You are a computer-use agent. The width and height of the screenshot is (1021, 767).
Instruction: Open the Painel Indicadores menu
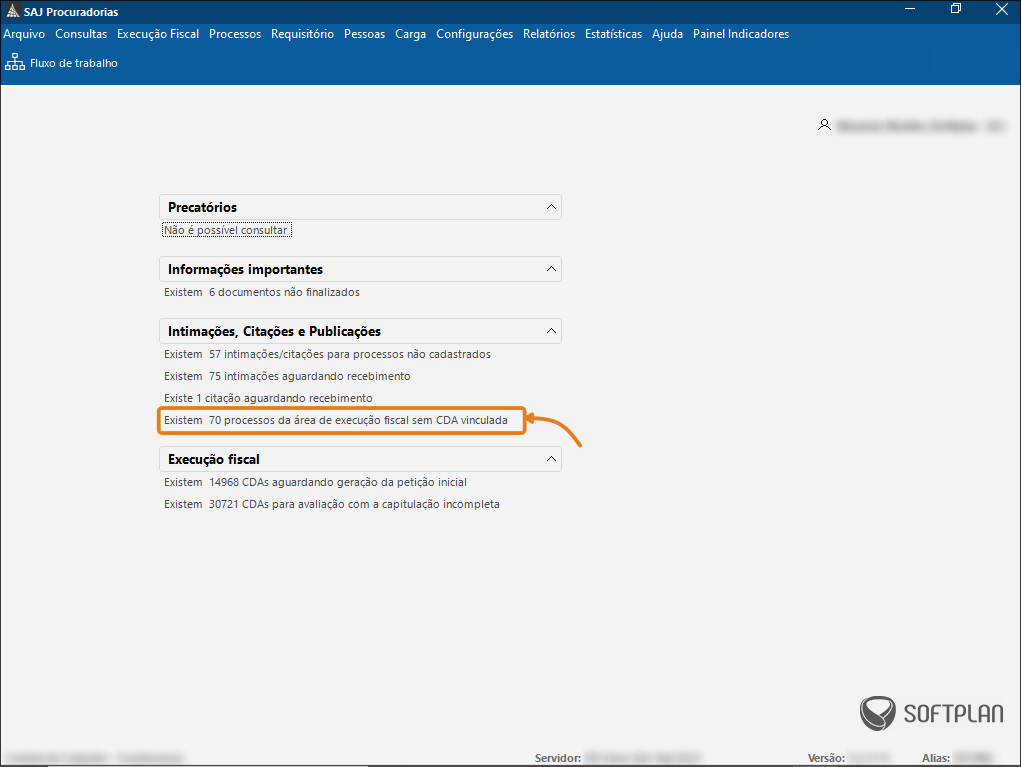[741, 34]
